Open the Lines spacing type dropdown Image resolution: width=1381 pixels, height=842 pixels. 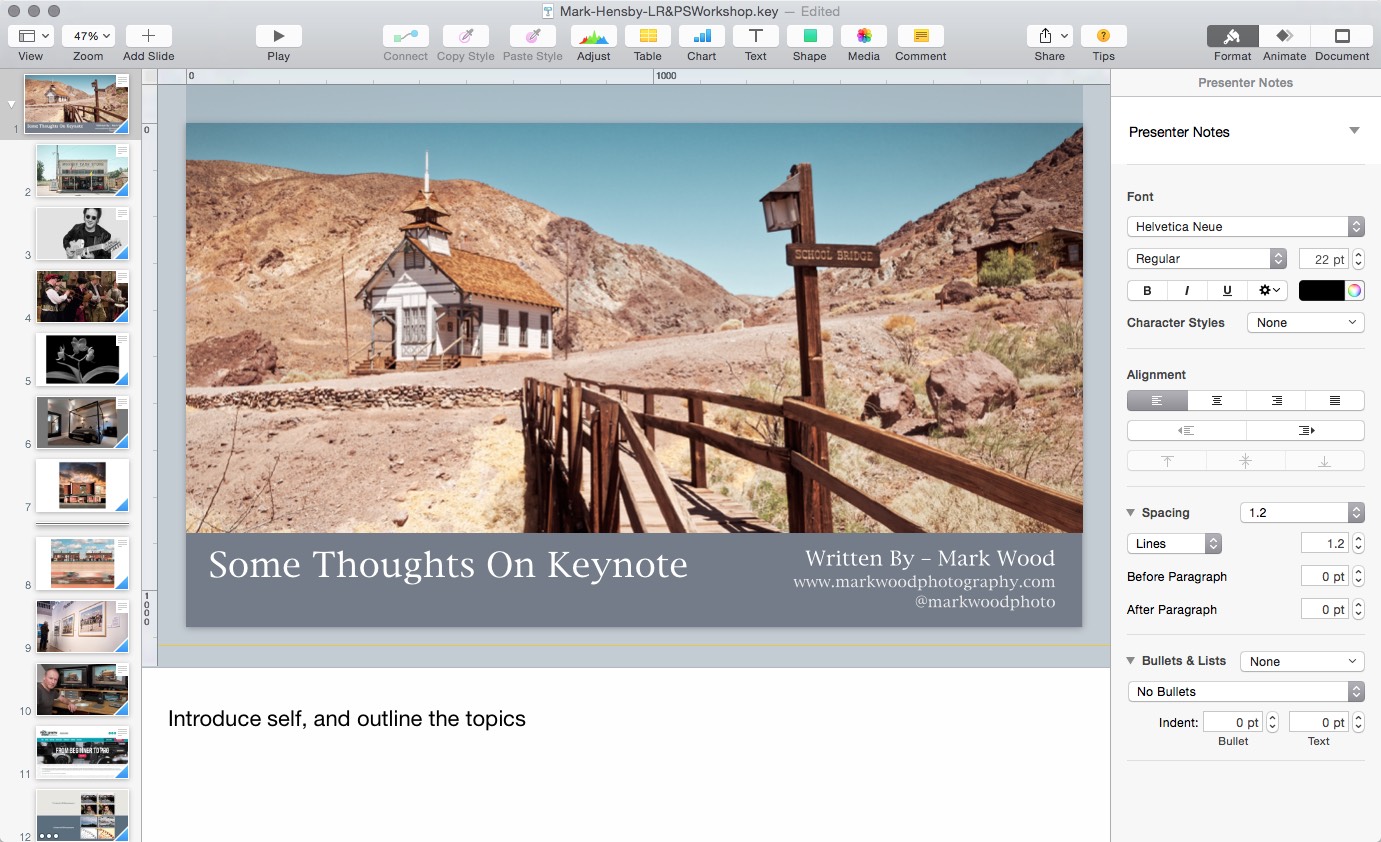[1174, 544]
